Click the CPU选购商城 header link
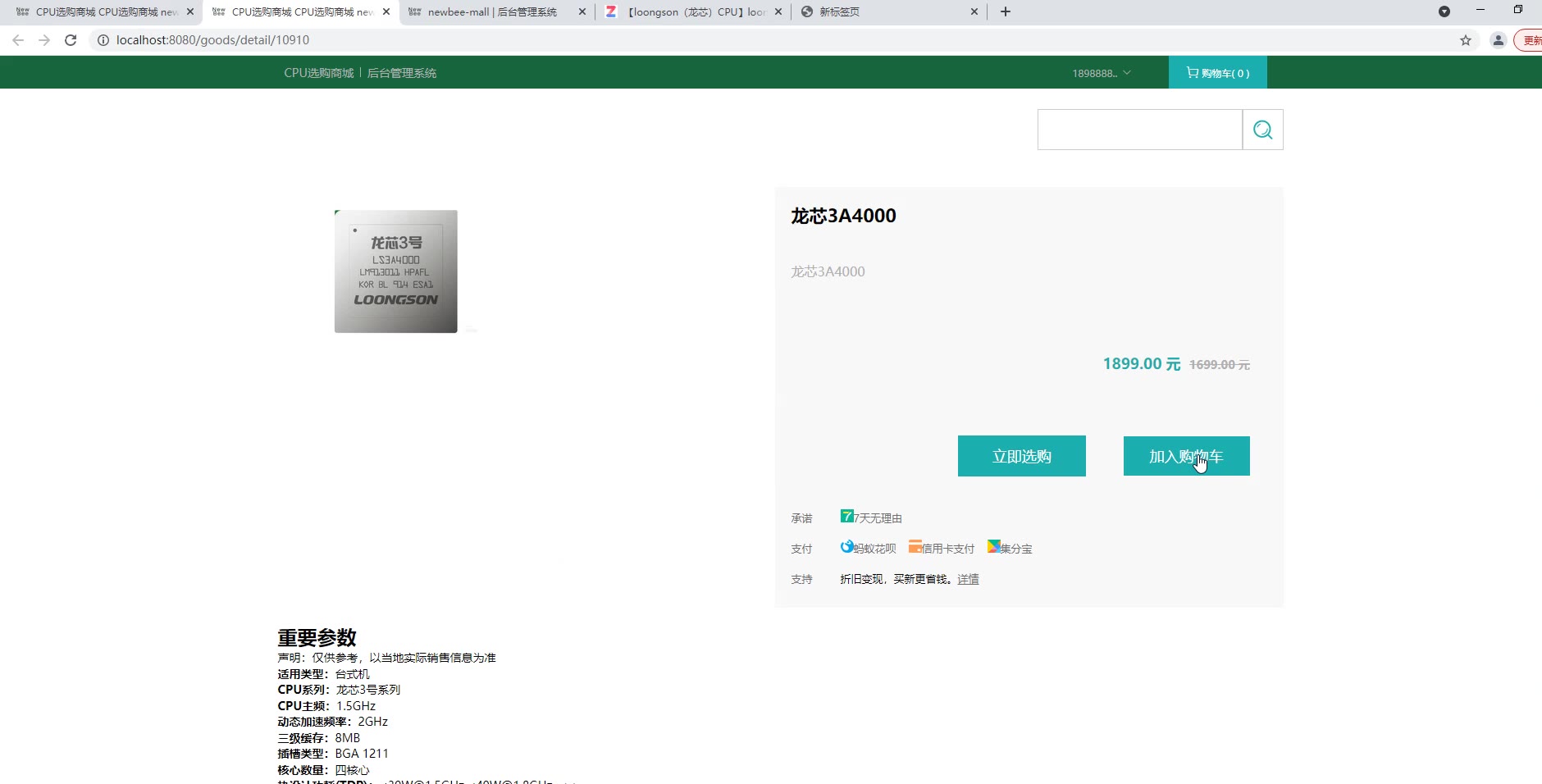Screen dimensions: 1542x784 click(x=319, y=73)
